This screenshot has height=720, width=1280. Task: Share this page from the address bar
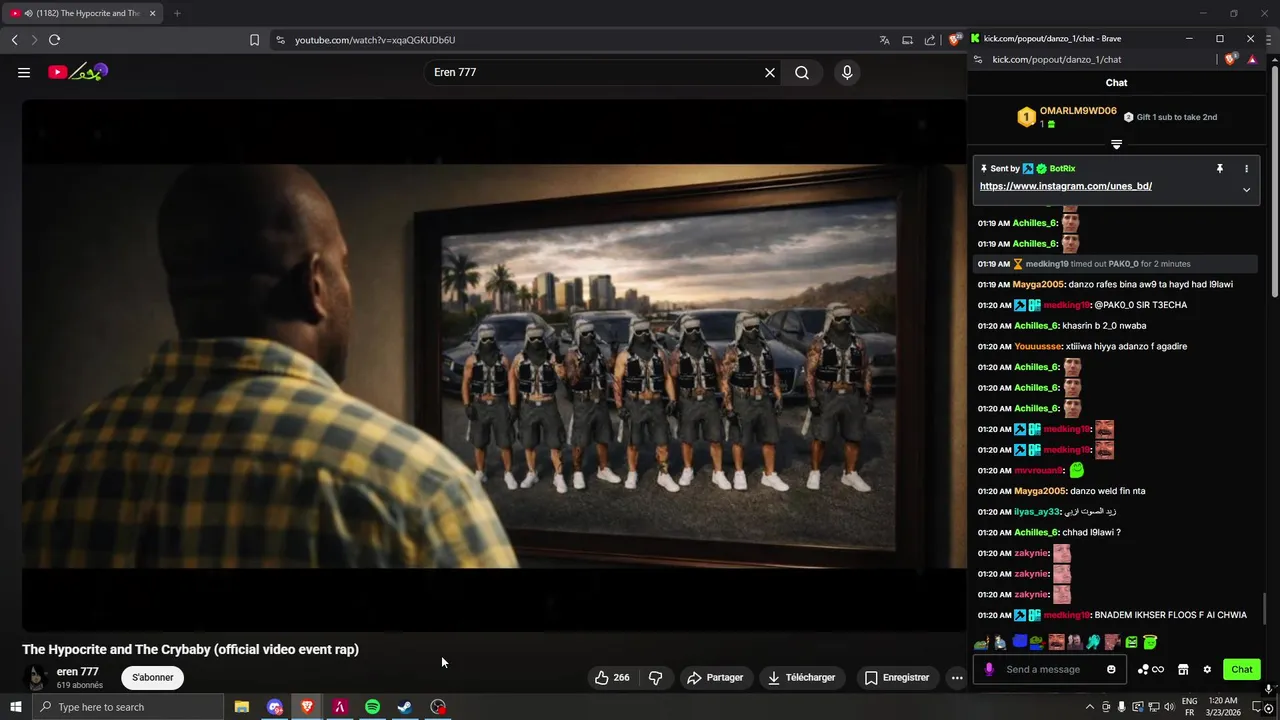930,40
